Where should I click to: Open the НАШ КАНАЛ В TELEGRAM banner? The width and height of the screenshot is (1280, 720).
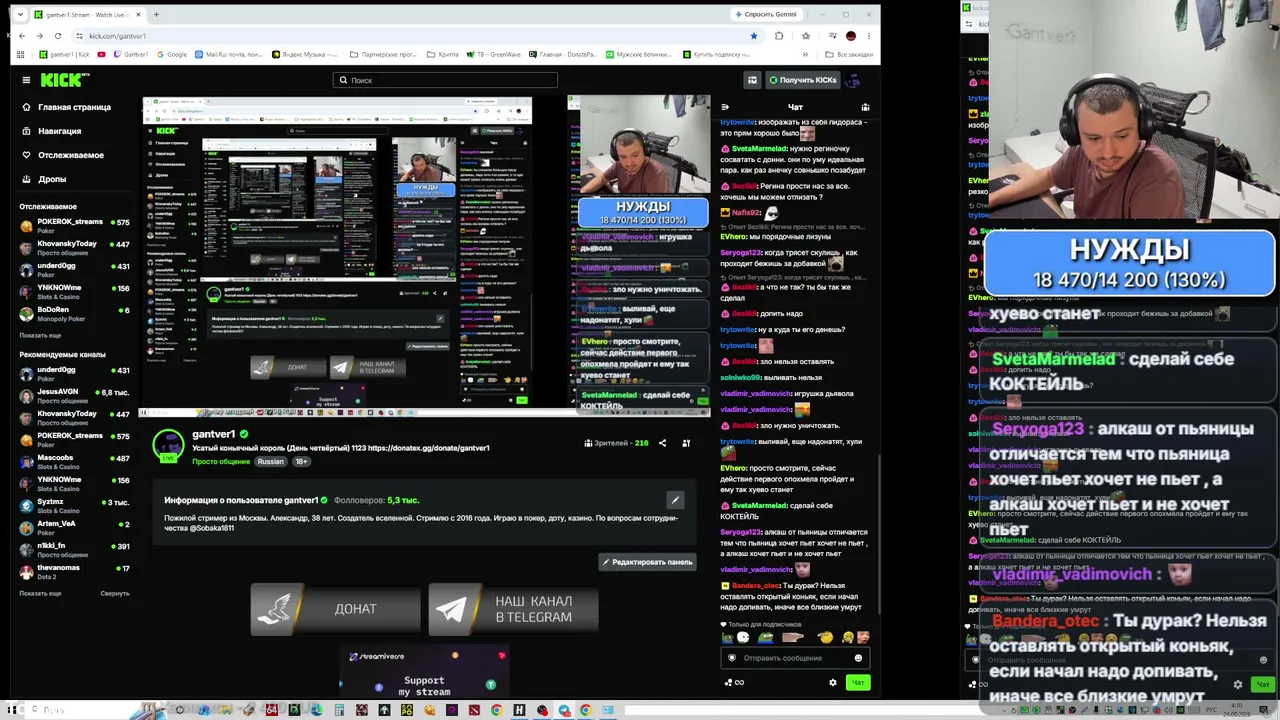[513, 609]
